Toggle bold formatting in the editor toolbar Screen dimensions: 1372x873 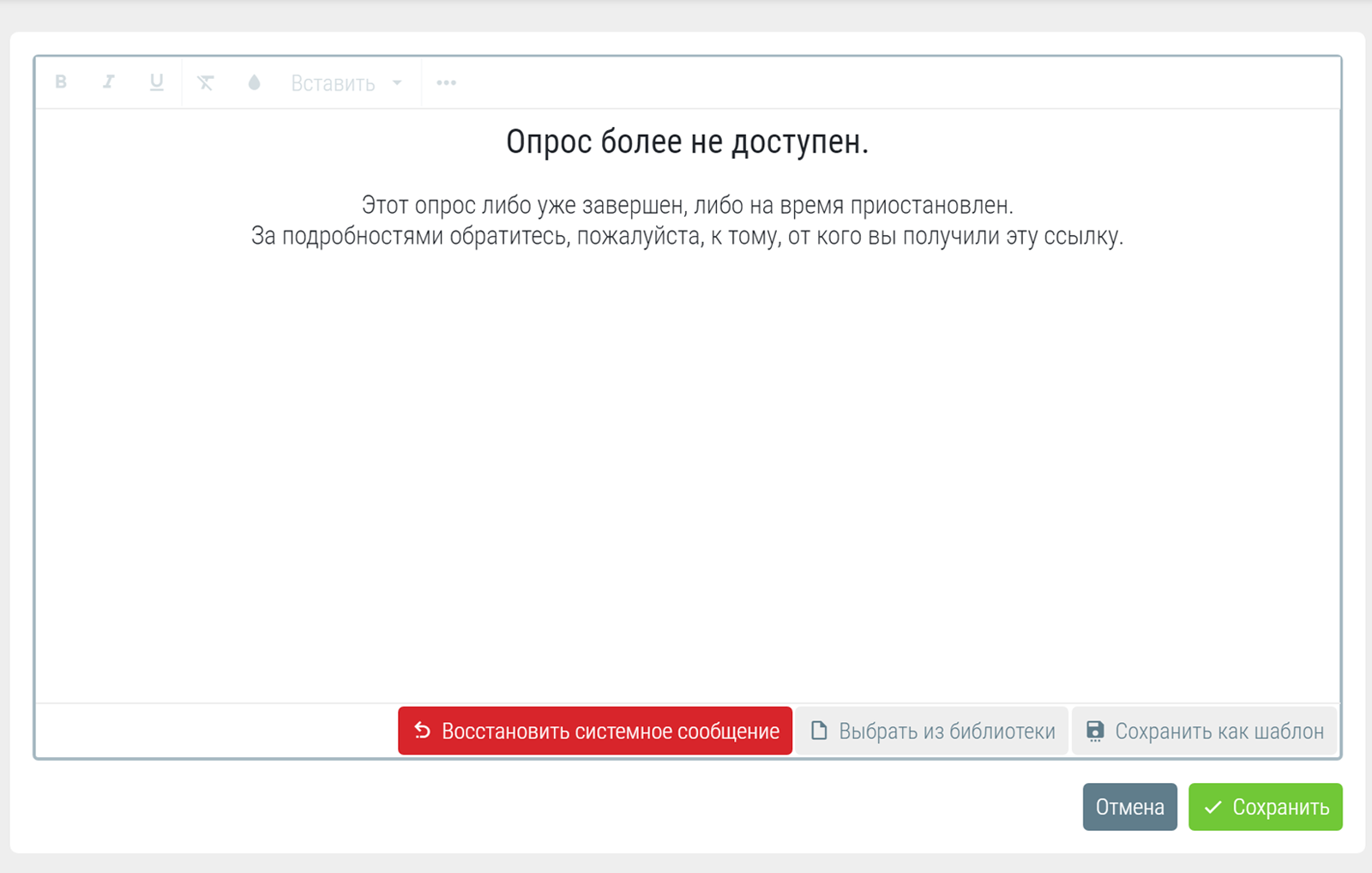tap(61, 82)
